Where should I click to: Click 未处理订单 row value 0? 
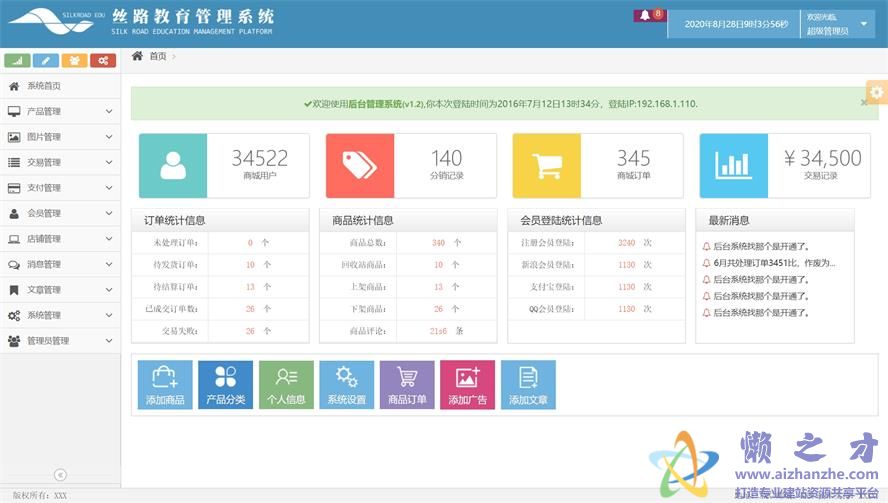pos(250,242)
